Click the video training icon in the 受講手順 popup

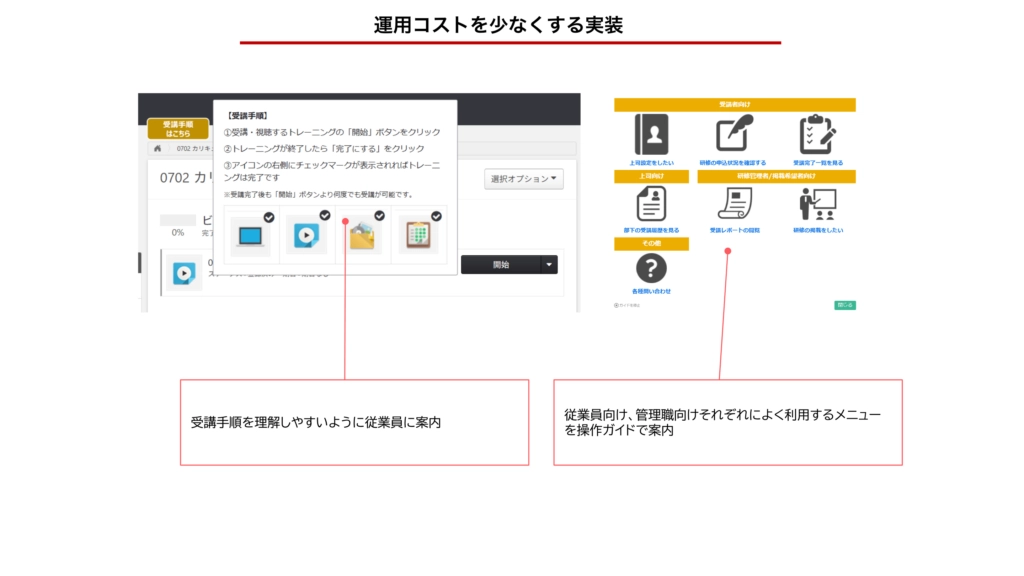pyautogui.click(x=306, y=236)
